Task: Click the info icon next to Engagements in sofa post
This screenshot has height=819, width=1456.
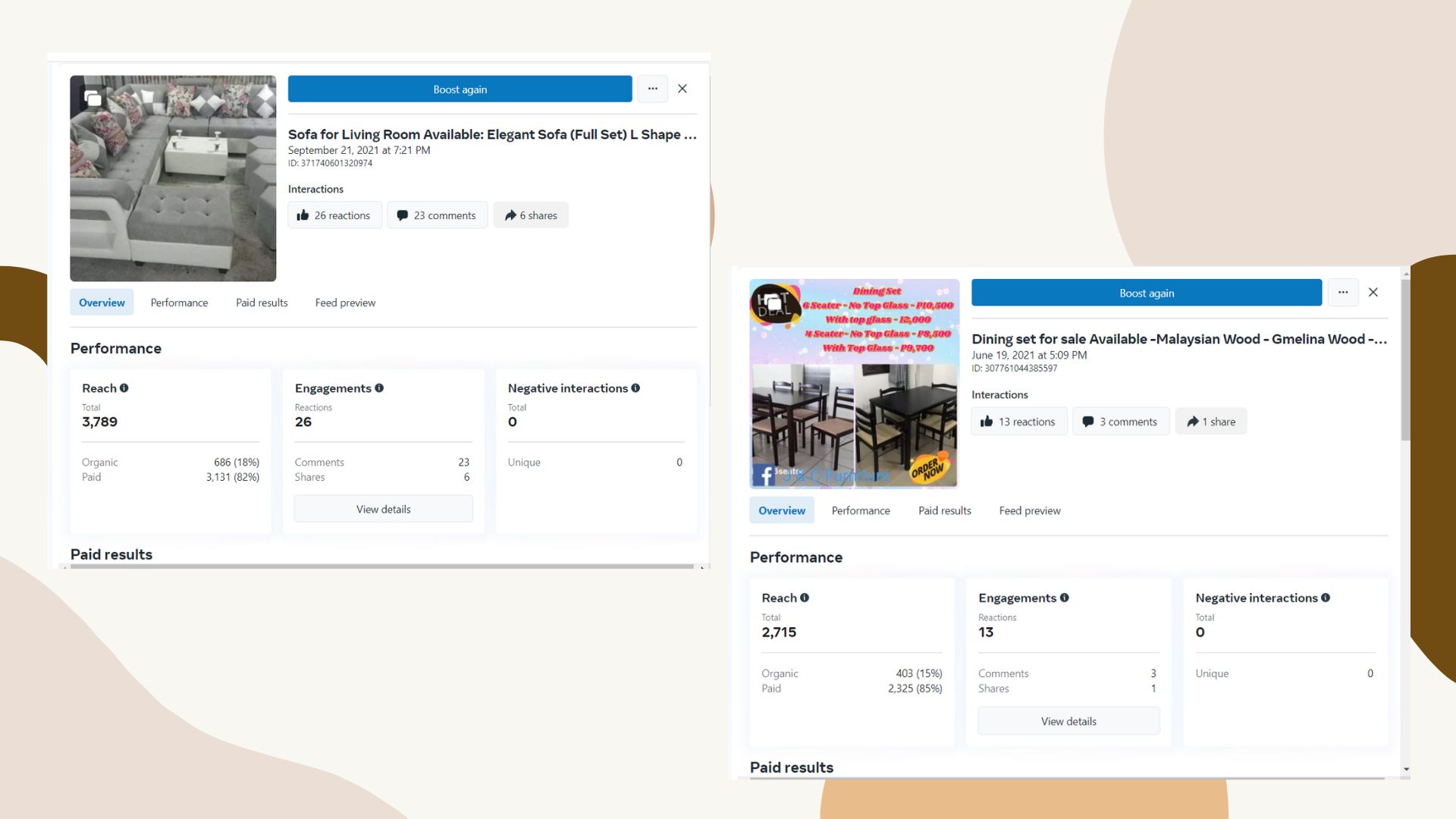Action: [379, 388]
